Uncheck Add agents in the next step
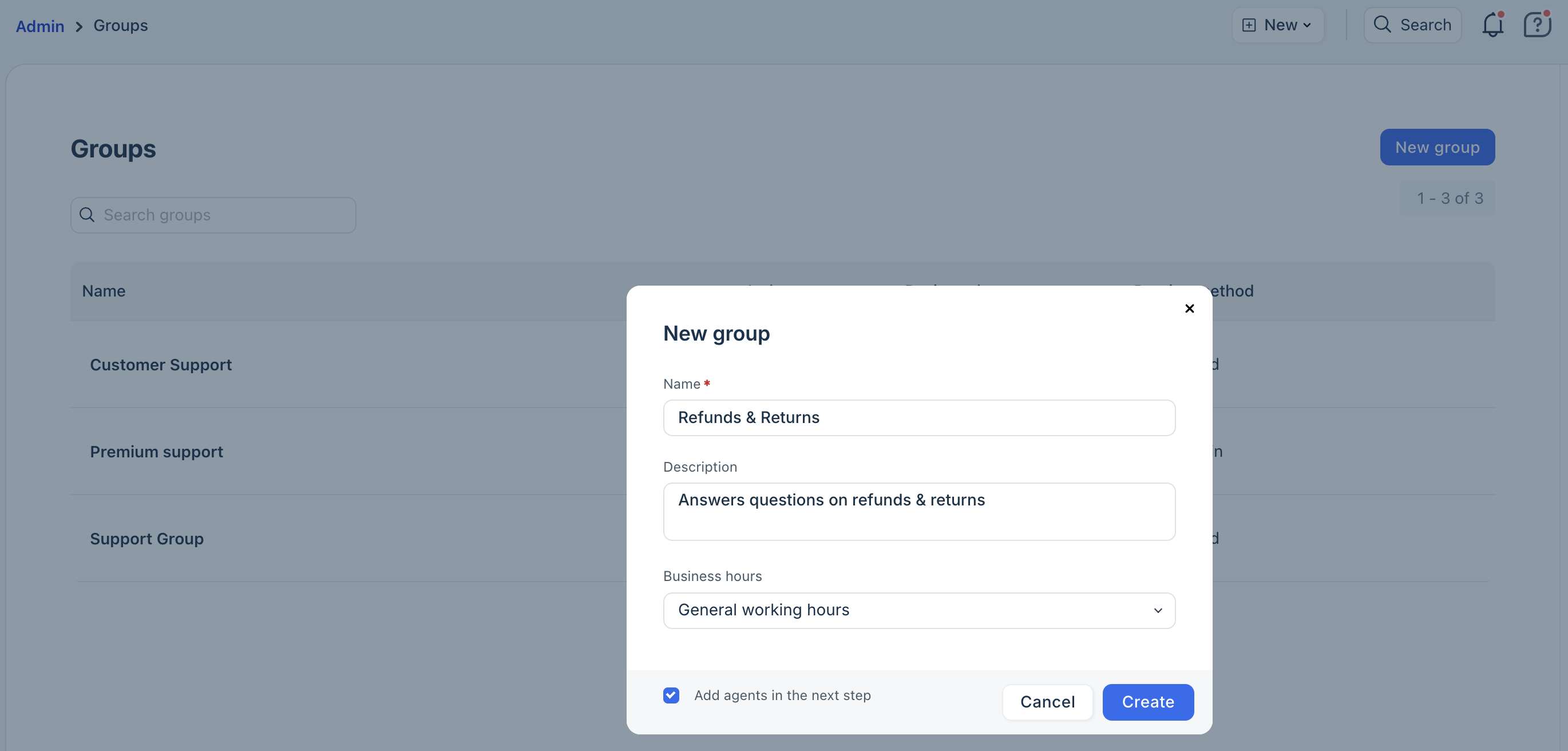1568x751 pixels. pos(671,695)
